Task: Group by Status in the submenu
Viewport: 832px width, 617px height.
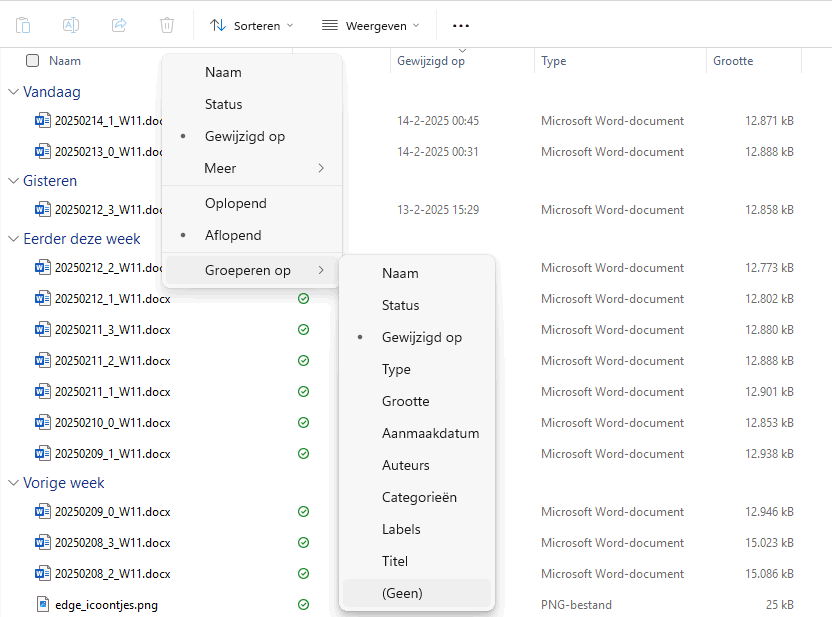Action: click(417, 305)
